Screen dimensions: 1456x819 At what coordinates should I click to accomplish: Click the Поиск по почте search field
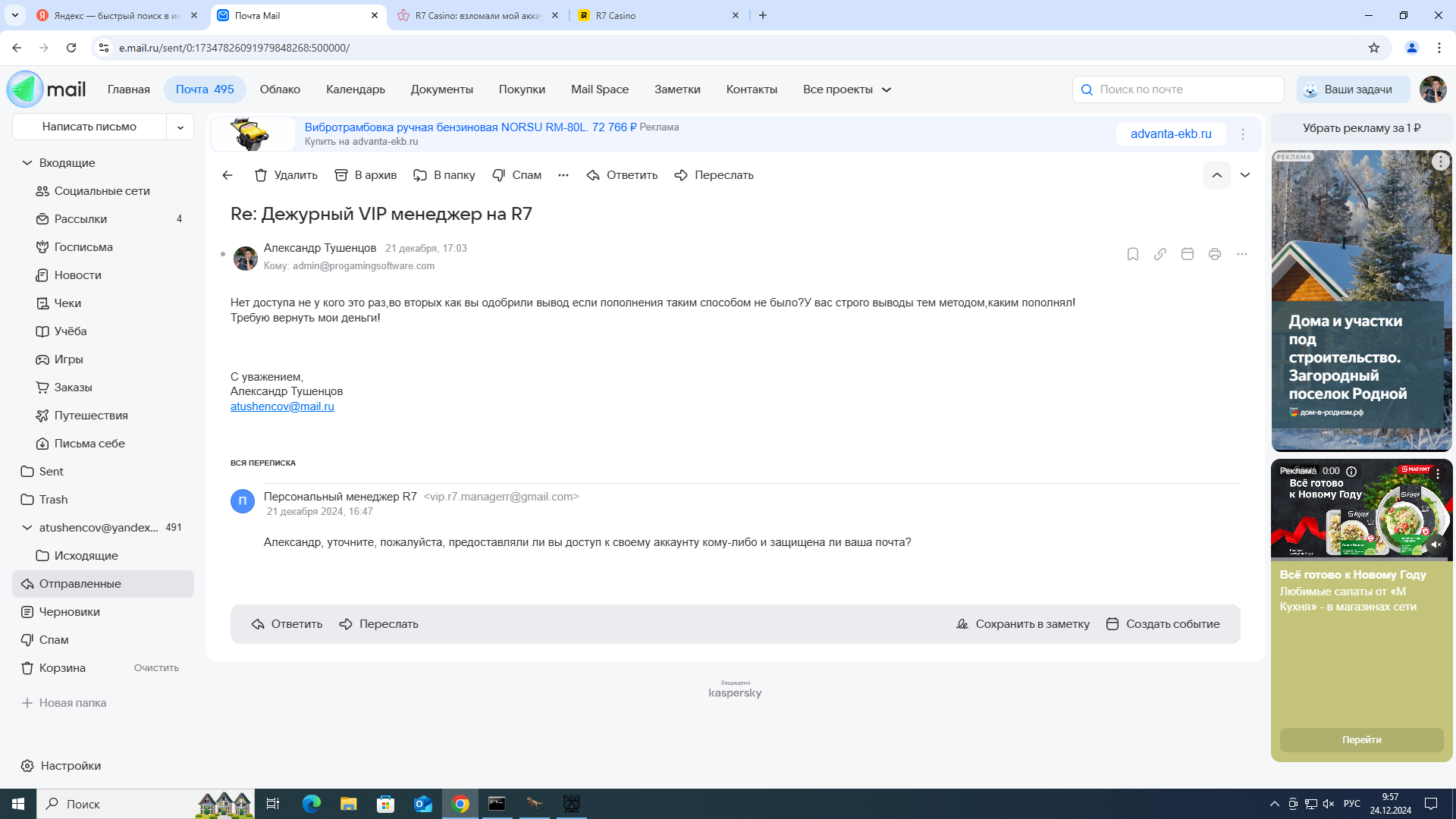[1178, 89]
